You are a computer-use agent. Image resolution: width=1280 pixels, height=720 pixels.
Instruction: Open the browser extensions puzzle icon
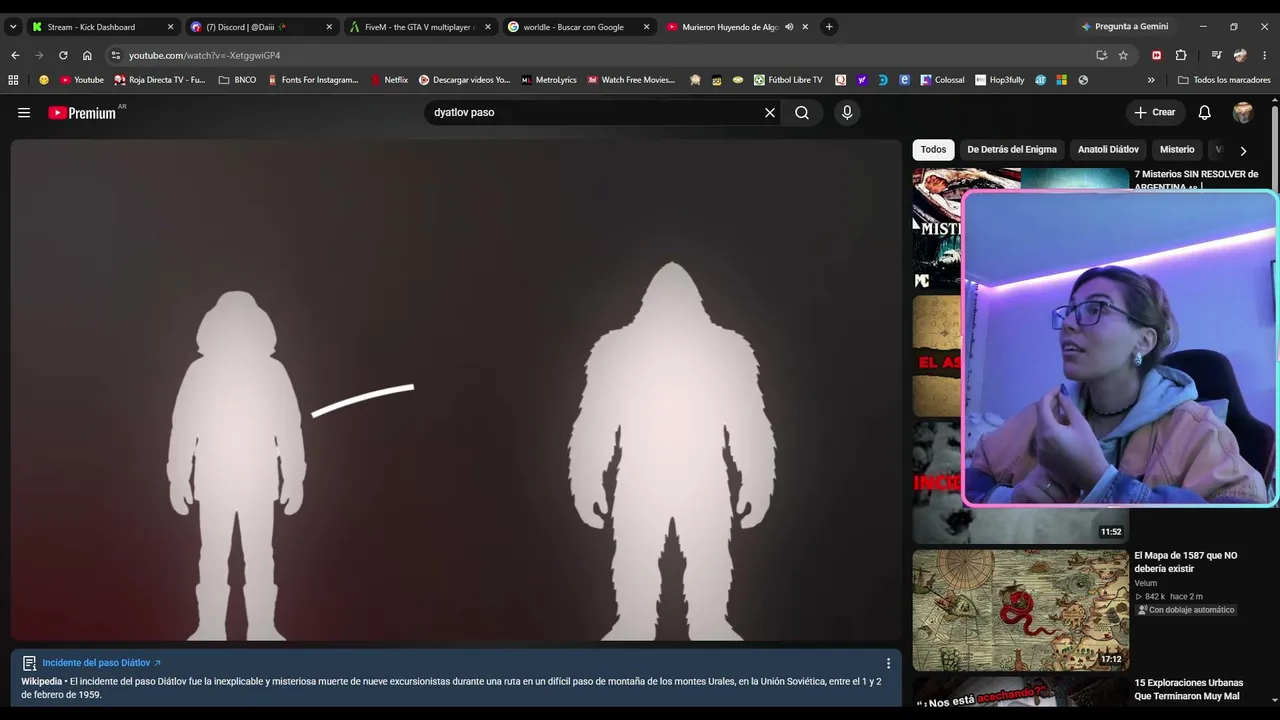(1181, 55)
